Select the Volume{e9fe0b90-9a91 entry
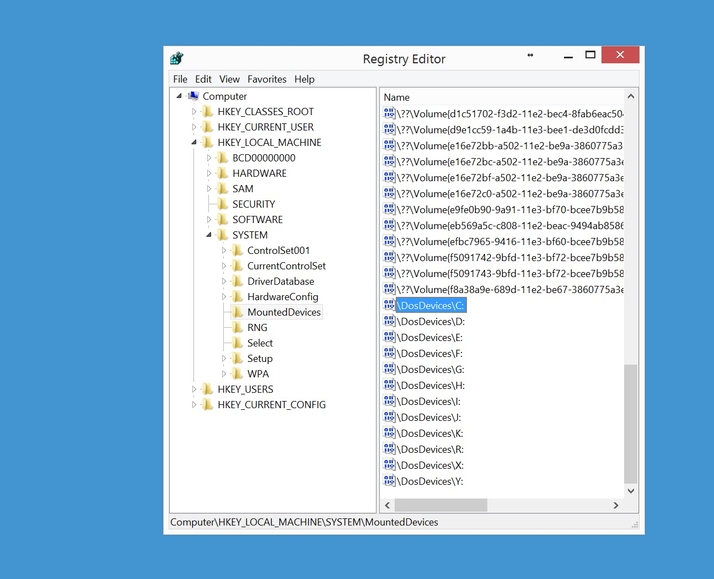Image resolution: width=714 pixels, height=579 pixels. click(510, 210)
